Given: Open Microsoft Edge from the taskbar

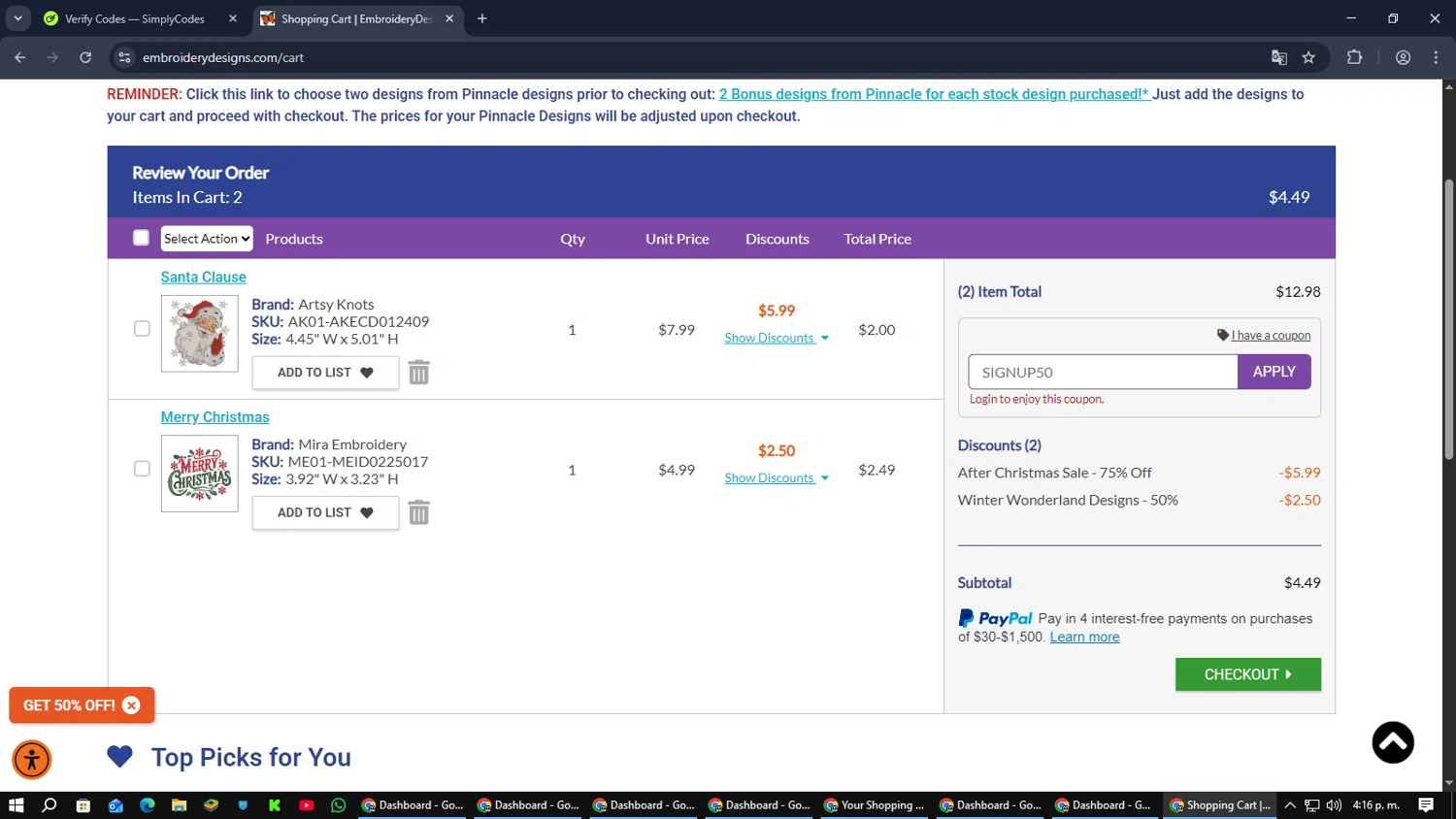Looking at the screenshot, I should coord(148,805).
